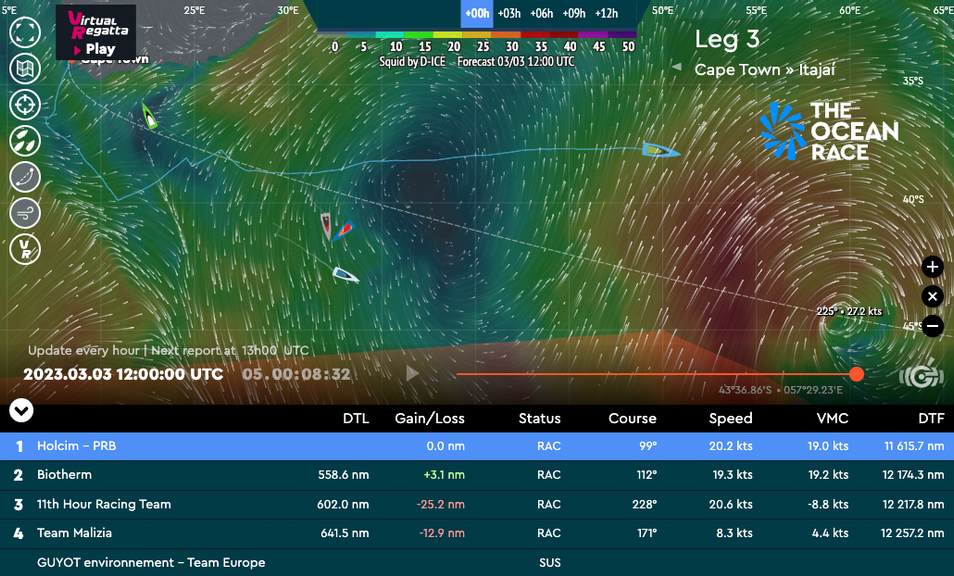
Task: Click the VR logo circle icon
Action: pos(25,249)
